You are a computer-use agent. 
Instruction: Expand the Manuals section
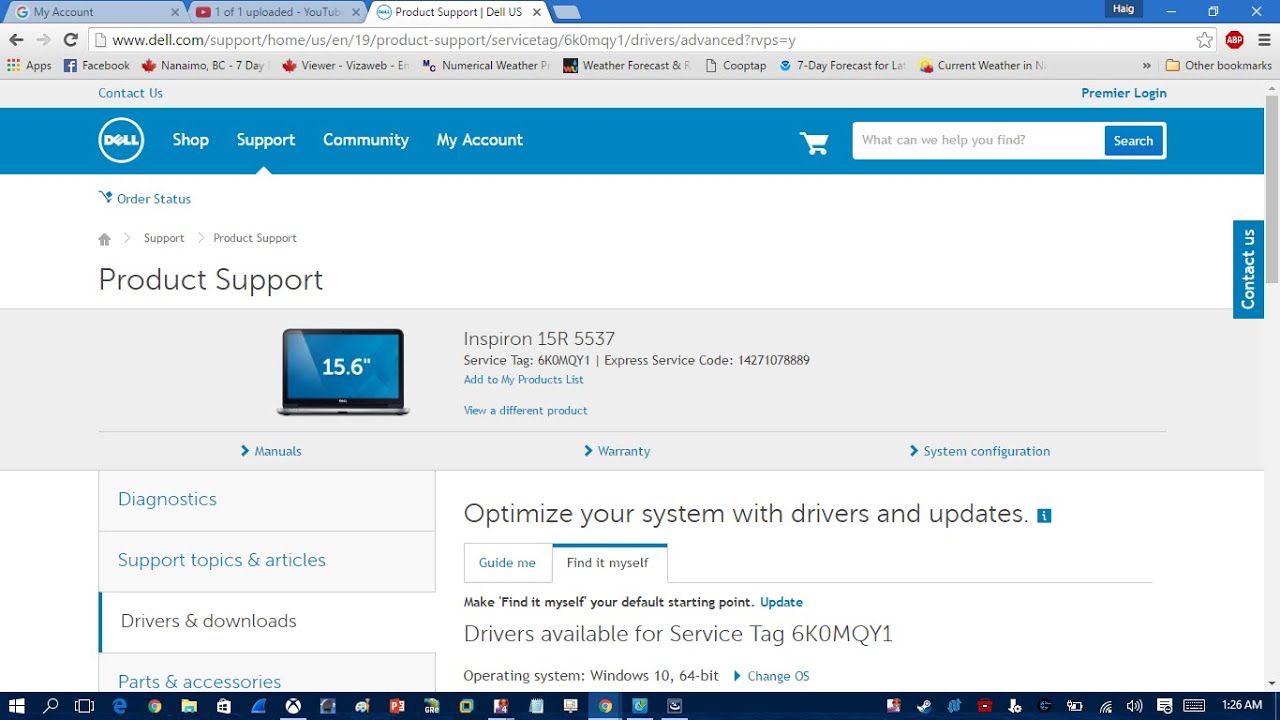[x=271, y=451]
